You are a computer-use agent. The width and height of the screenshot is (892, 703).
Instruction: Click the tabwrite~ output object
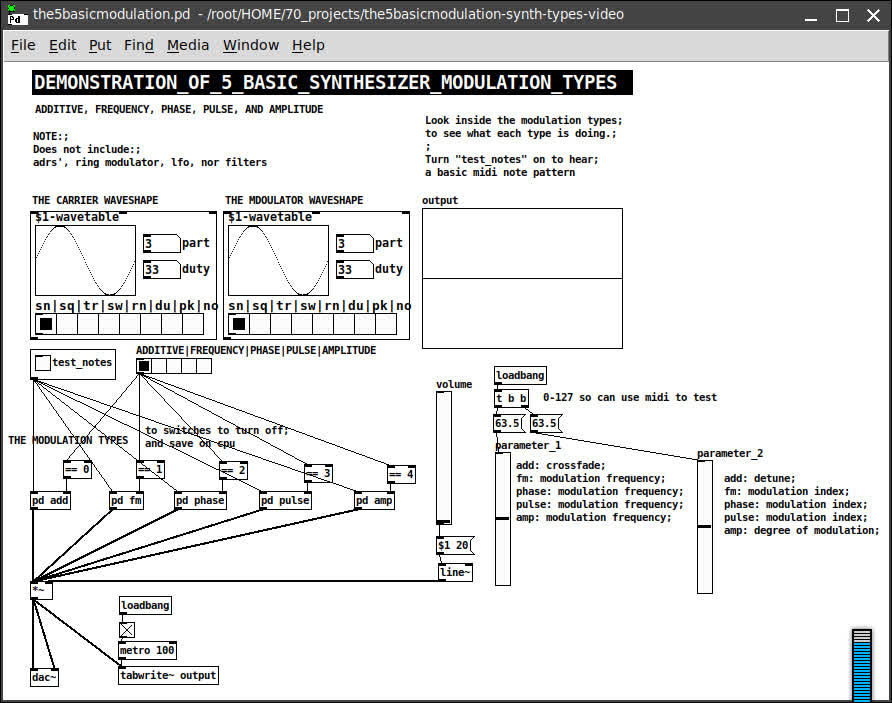[x=168, y=675]
